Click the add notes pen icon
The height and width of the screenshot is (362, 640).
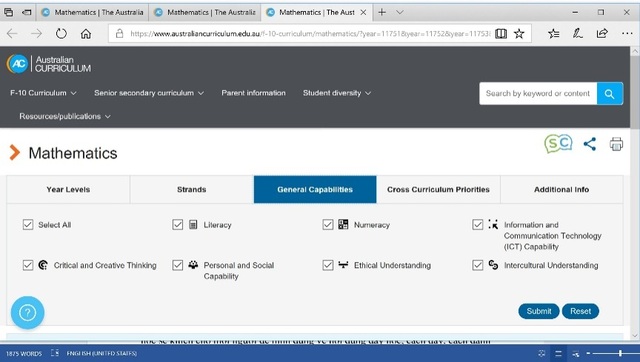tap(577, 33)
